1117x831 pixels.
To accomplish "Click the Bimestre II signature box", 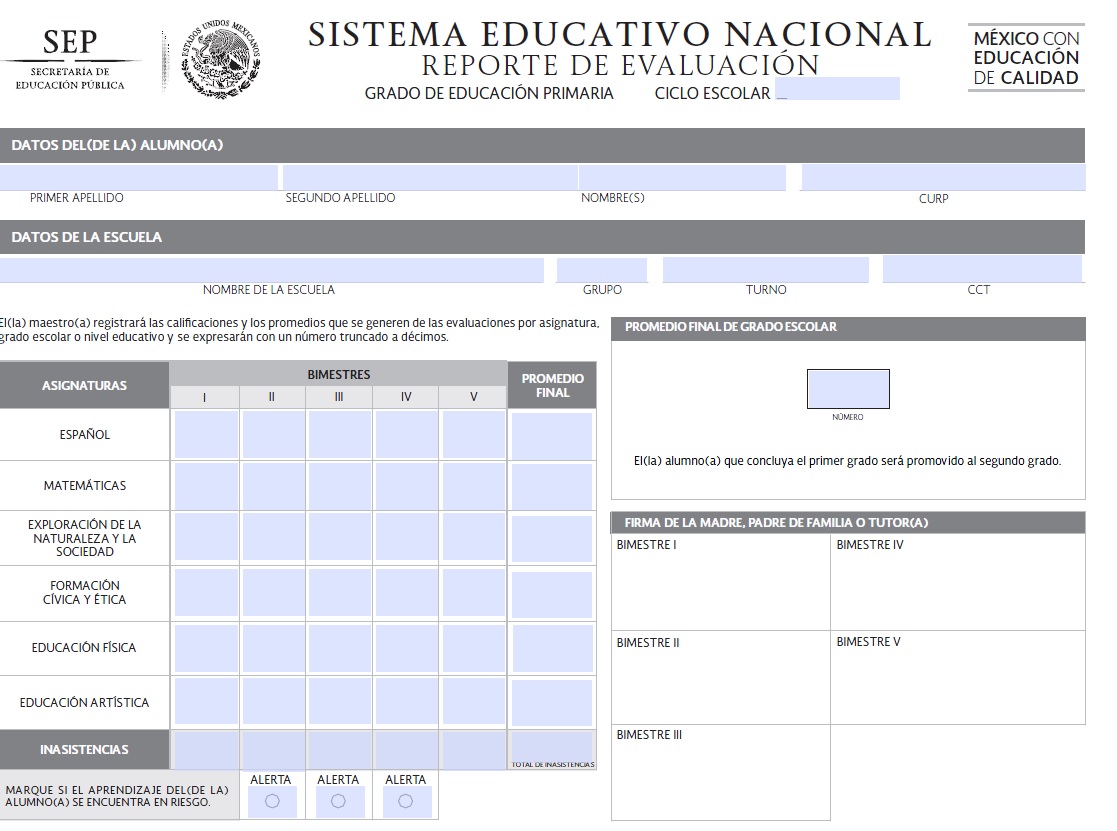I will pos(721,678).
